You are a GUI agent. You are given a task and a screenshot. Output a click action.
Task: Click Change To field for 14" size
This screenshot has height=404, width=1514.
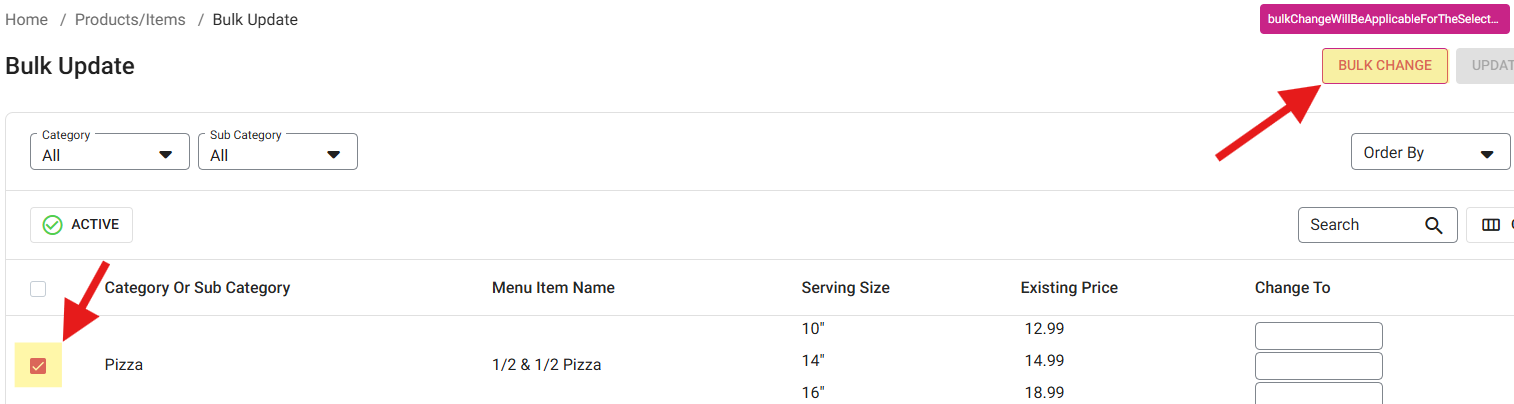(x=1318, y=366)
